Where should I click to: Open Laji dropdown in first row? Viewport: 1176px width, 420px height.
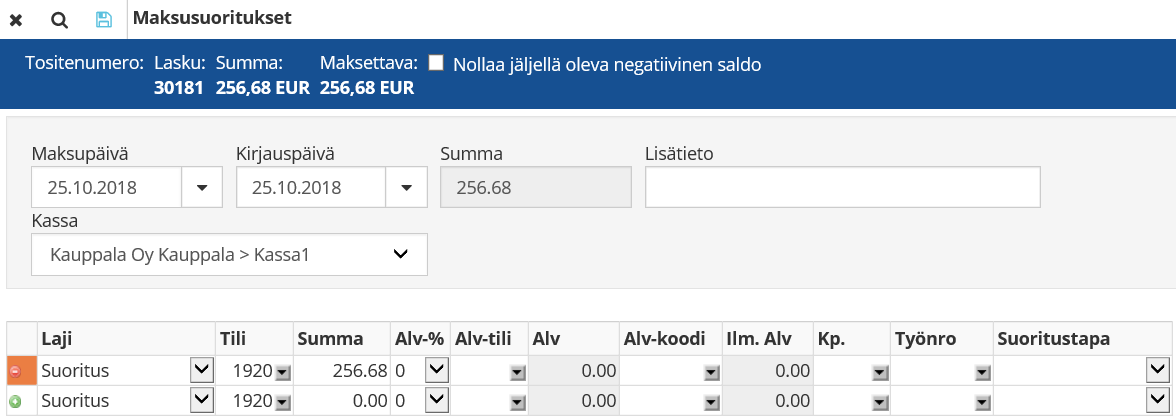coord(201,371)
